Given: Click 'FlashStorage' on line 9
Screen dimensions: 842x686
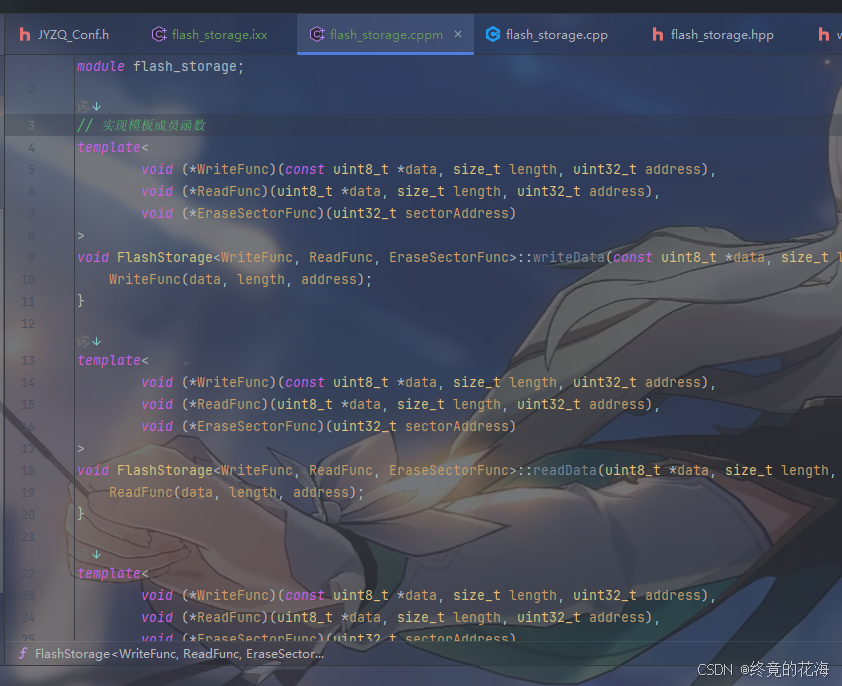Looking at the screenshot, I should click(x=165, y=257).
